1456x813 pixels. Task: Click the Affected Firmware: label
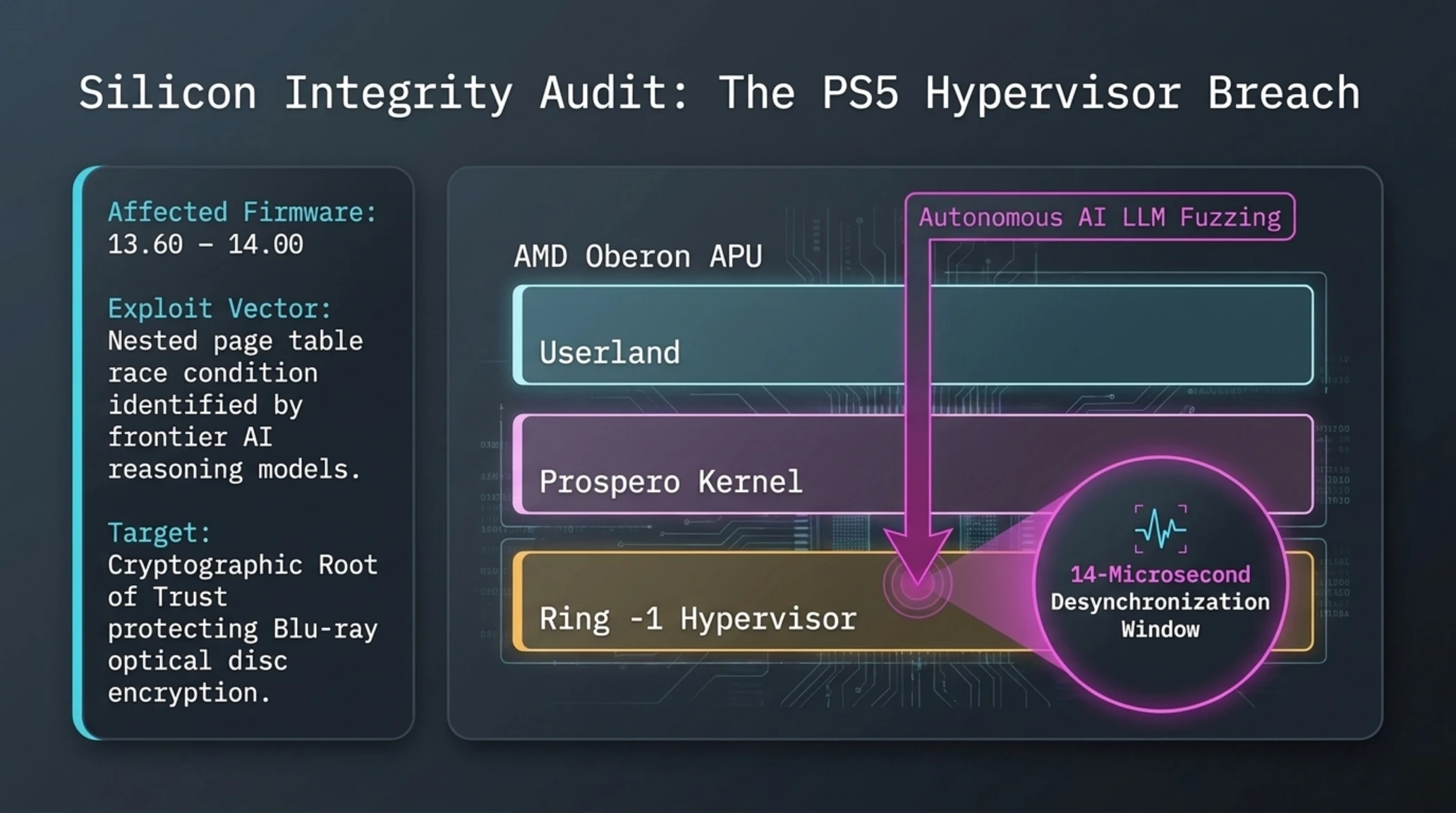pos(243,212)
